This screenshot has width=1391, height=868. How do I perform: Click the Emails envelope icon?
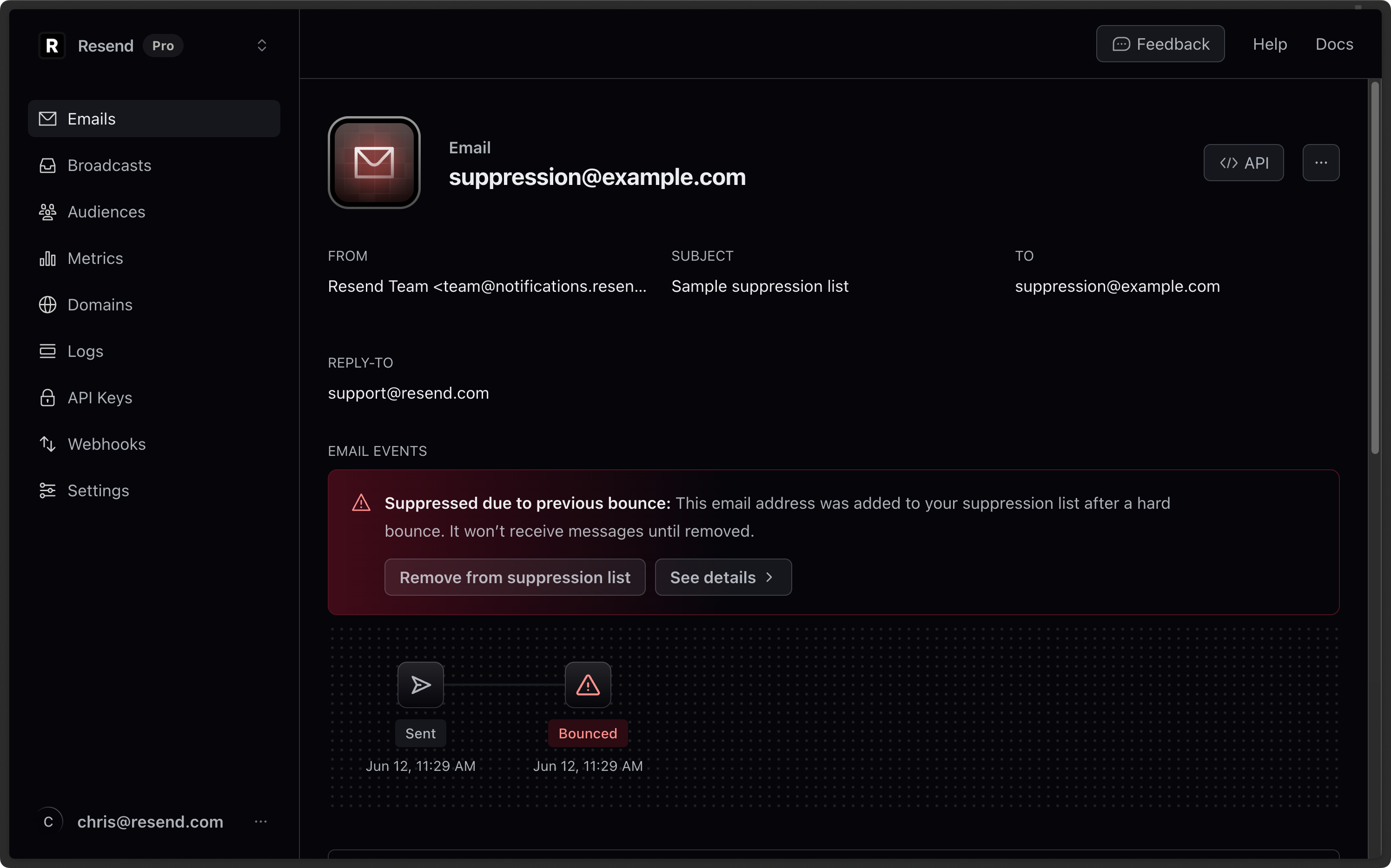(x=48, y=119)
